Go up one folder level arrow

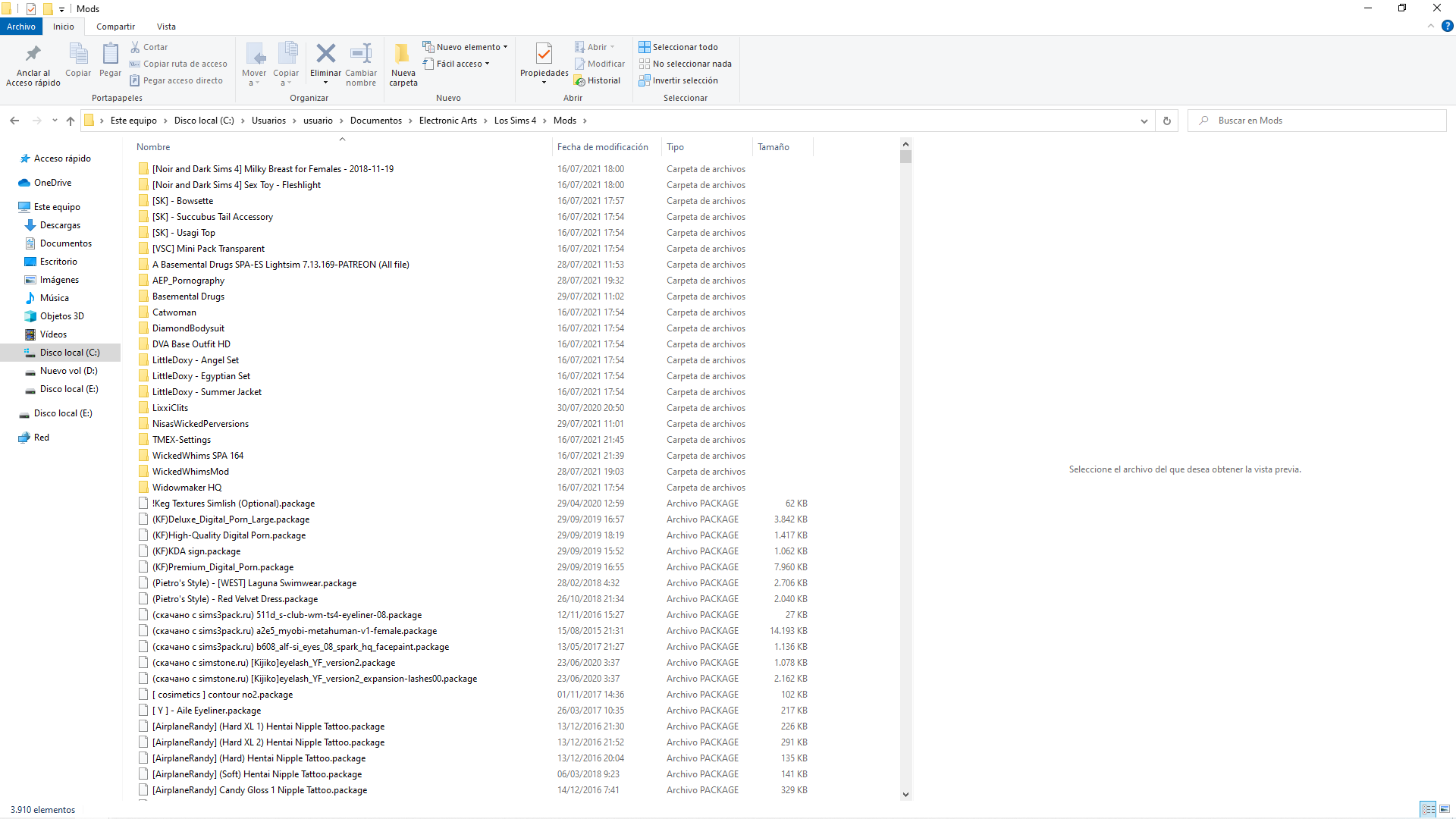[71, 121]
